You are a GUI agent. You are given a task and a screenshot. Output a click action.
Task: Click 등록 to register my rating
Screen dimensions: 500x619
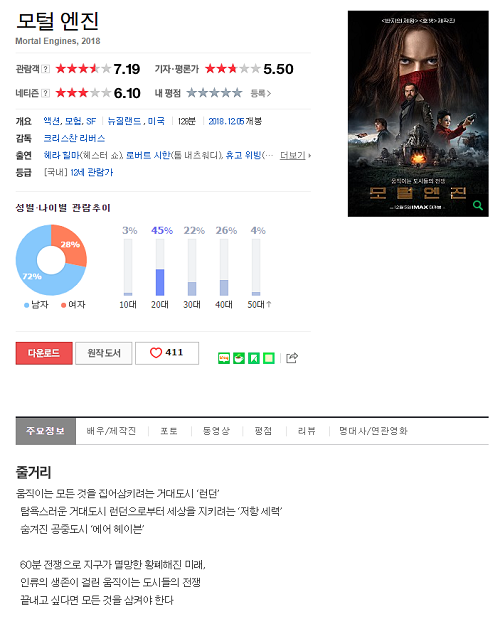260,93
